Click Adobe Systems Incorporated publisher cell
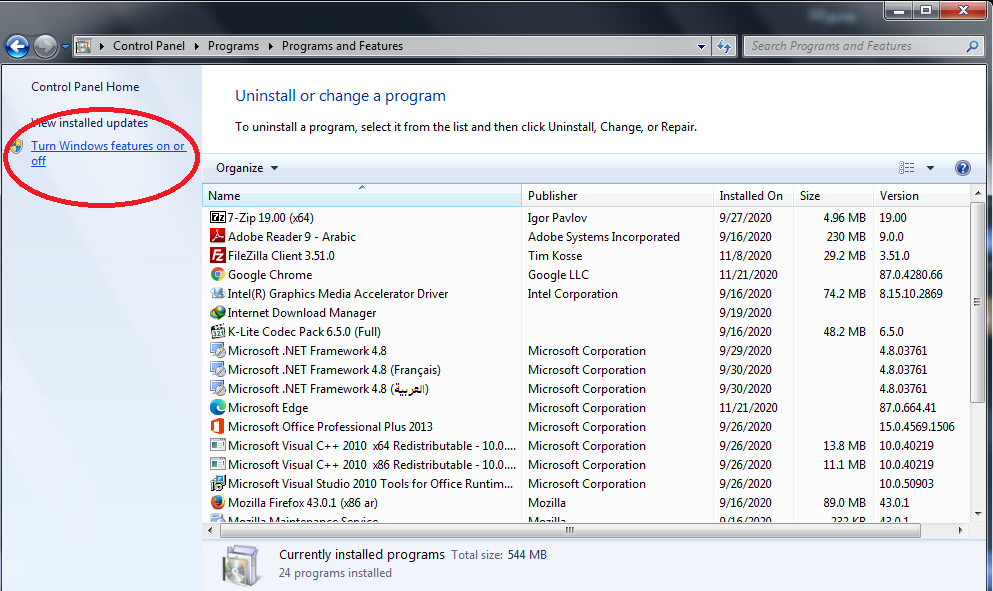 click(604, 236)
